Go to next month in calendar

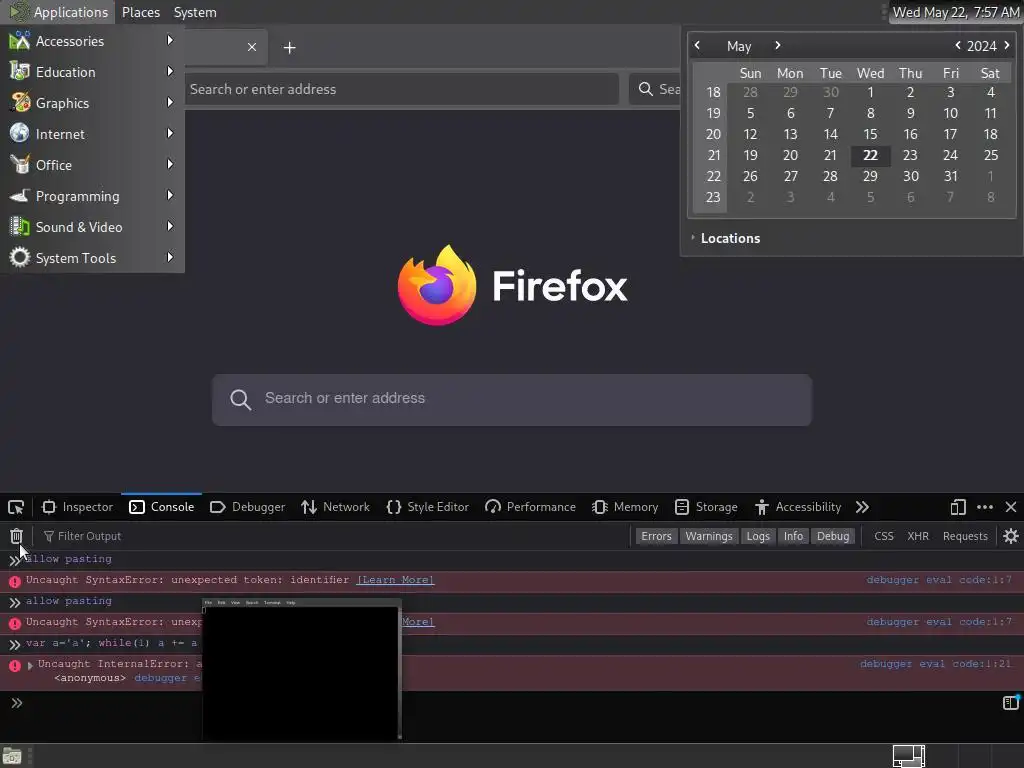click(x=777, y=46)
